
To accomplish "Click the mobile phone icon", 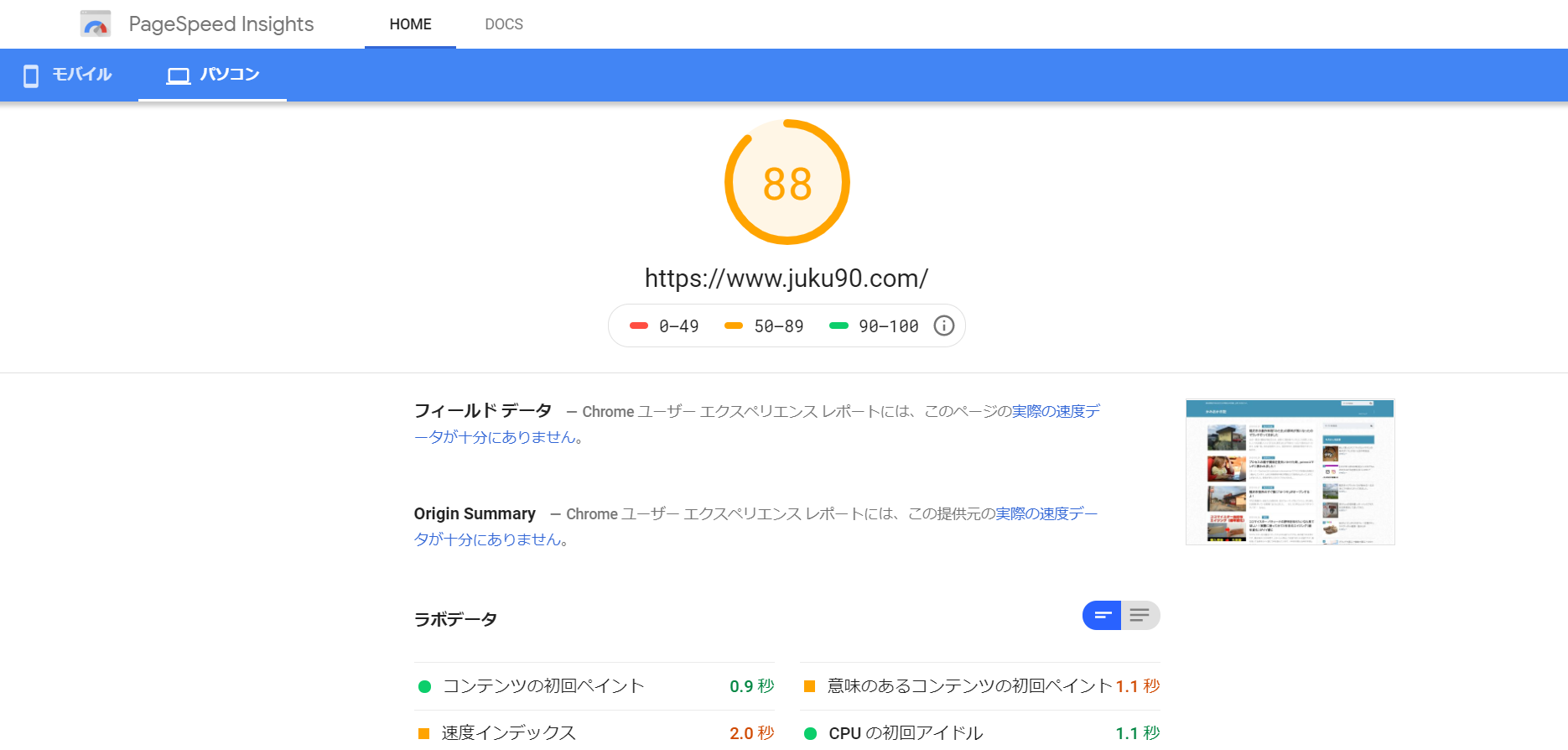I will (31, 76).
